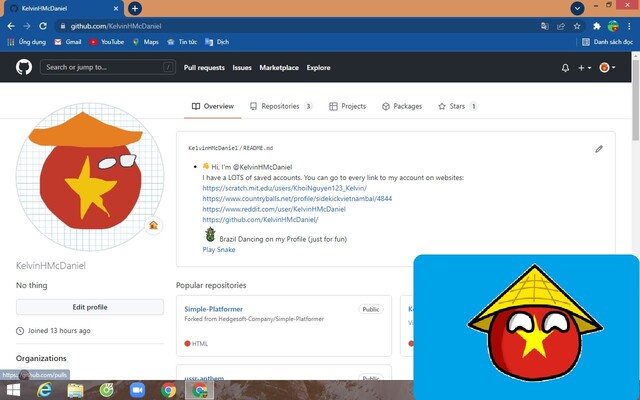640x400 pixels.
Task: Open the scratch.mit.edu profile link
Action: 284,188
